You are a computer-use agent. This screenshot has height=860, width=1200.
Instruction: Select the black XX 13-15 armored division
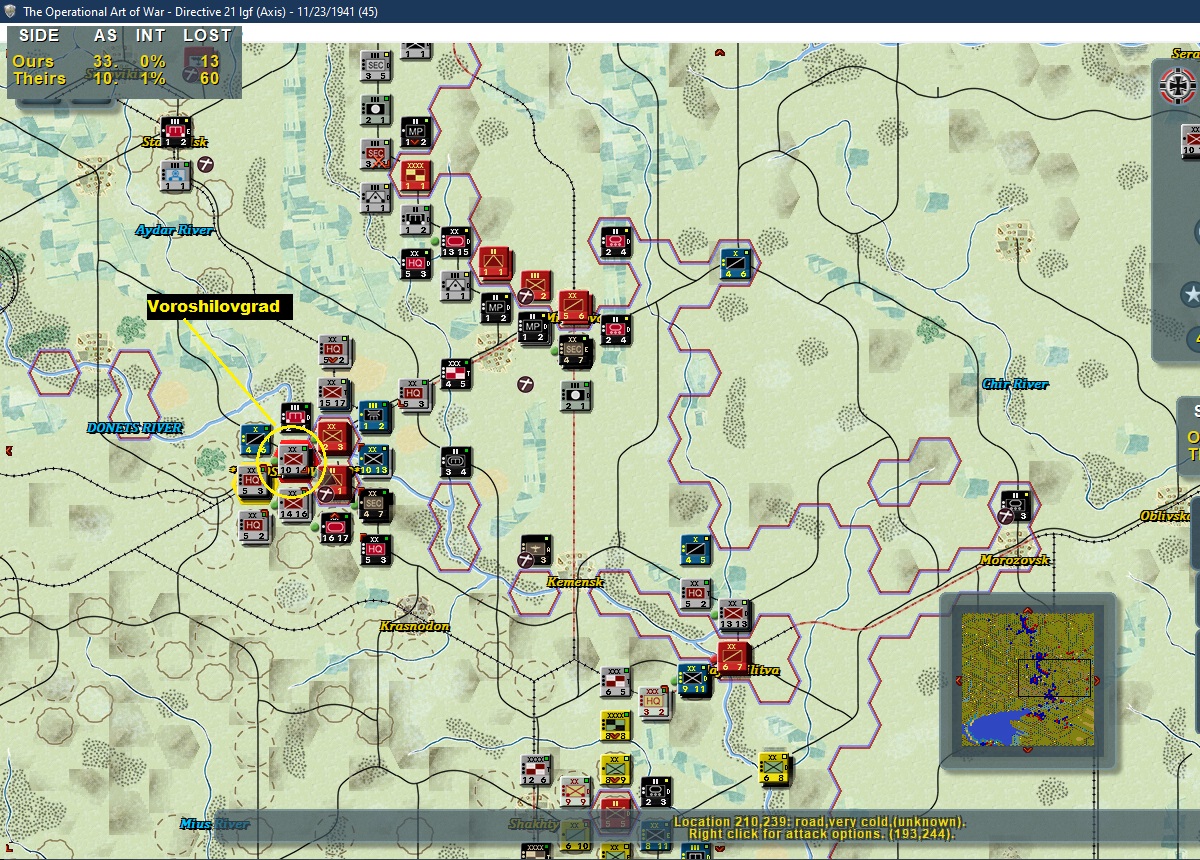(455, 242)
